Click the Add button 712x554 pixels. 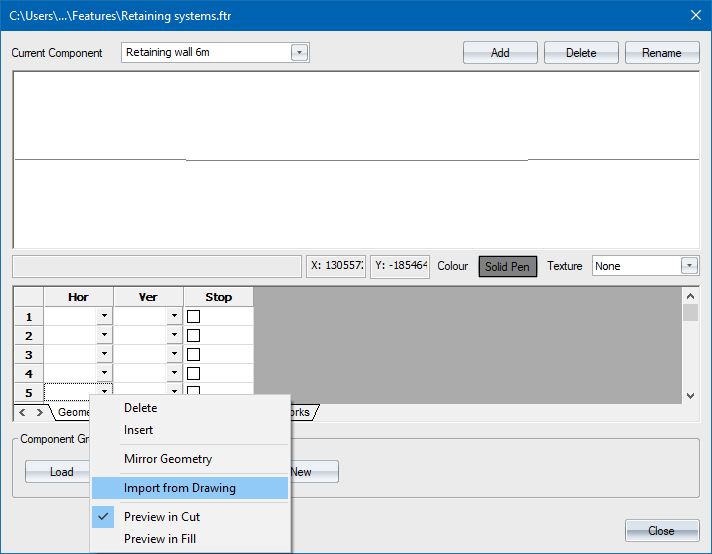[500, 53]
